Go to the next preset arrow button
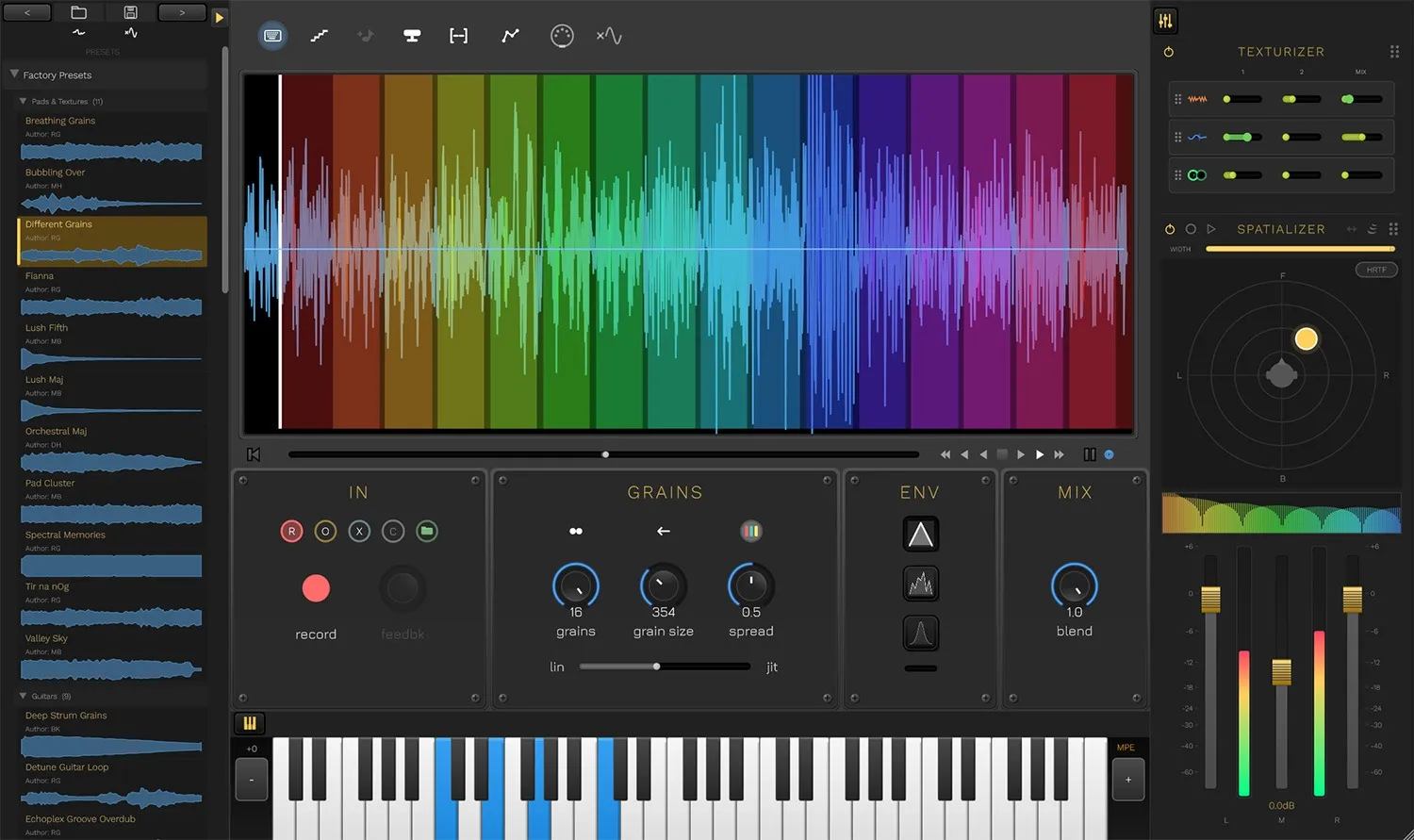The width and height of the screenshot is (1414, 840). tap(183, 12)
